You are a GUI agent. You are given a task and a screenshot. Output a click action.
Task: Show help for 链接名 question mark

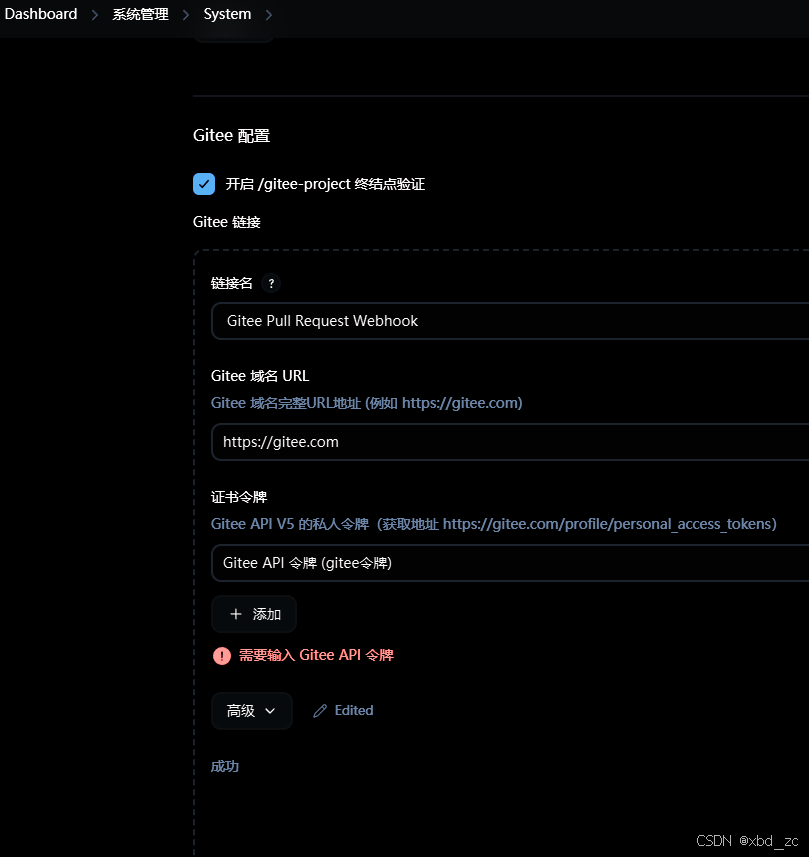point(271,283)
